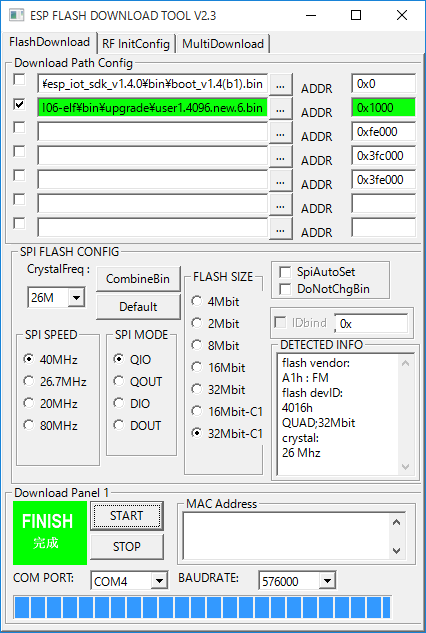This screenshot has width=426, height=633.
Task: Select 80MHz SPI speed
Action: click(x=29, y=425)
